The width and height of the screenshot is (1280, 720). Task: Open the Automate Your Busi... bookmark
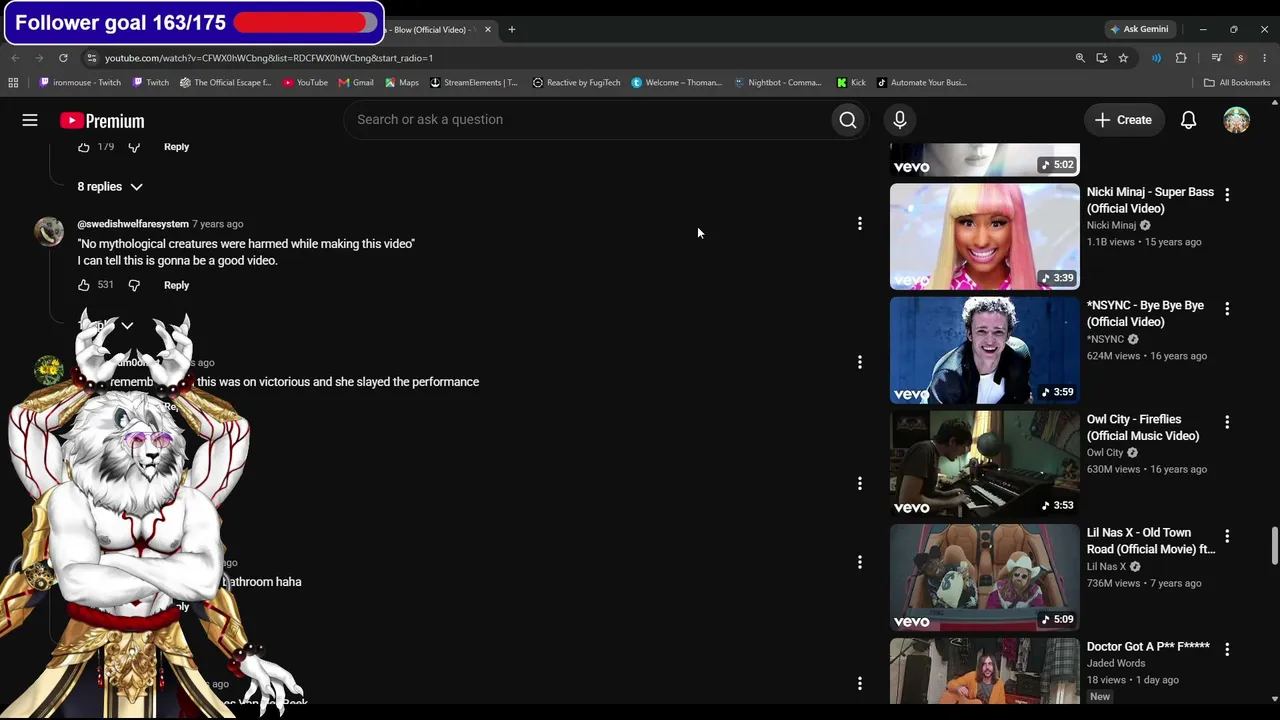(x=922, y=83)
